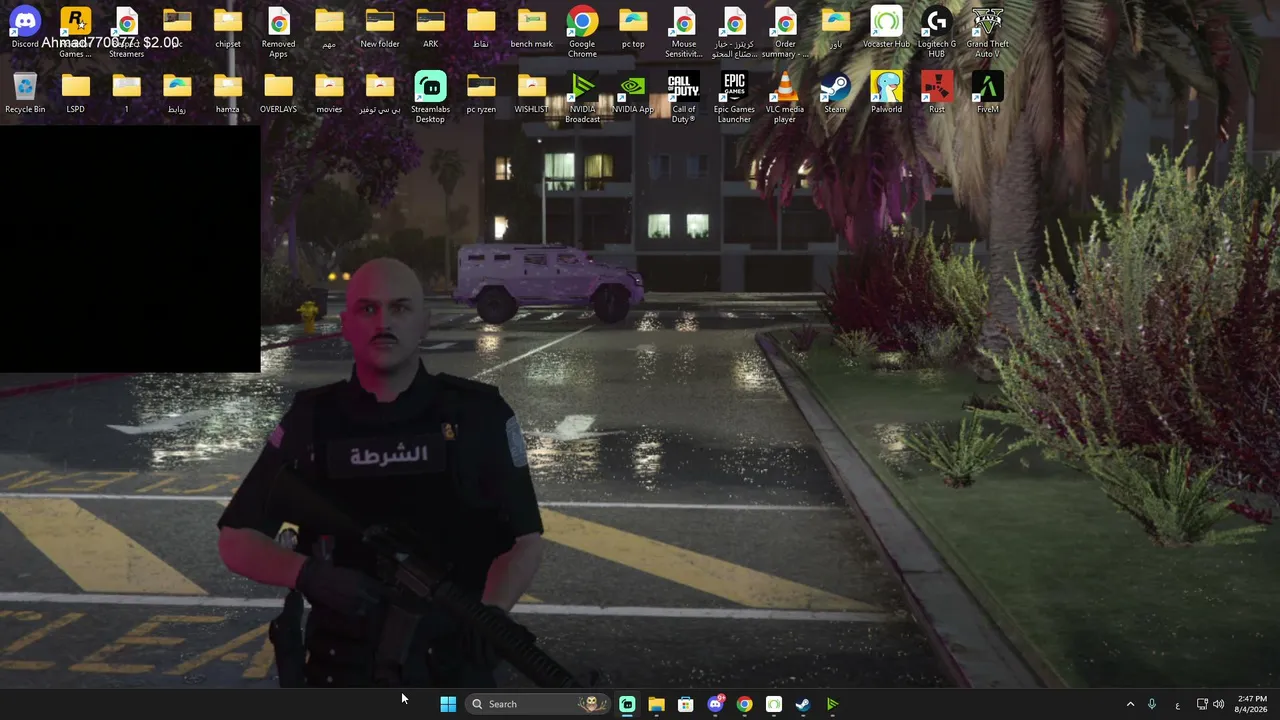1280x720 pixels.
Task: Open Chrome from the taskbar
Action: pos(744,704)
